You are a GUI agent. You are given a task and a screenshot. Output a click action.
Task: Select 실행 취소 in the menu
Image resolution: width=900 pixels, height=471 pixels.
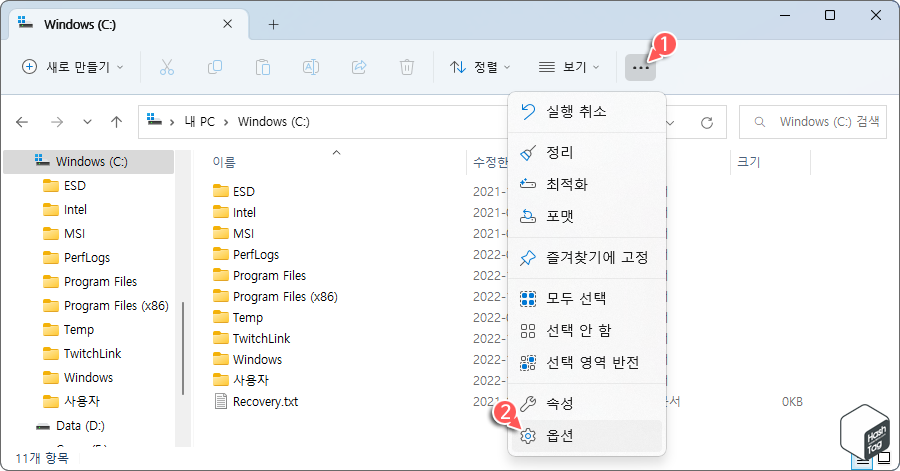tap(587, 111)
